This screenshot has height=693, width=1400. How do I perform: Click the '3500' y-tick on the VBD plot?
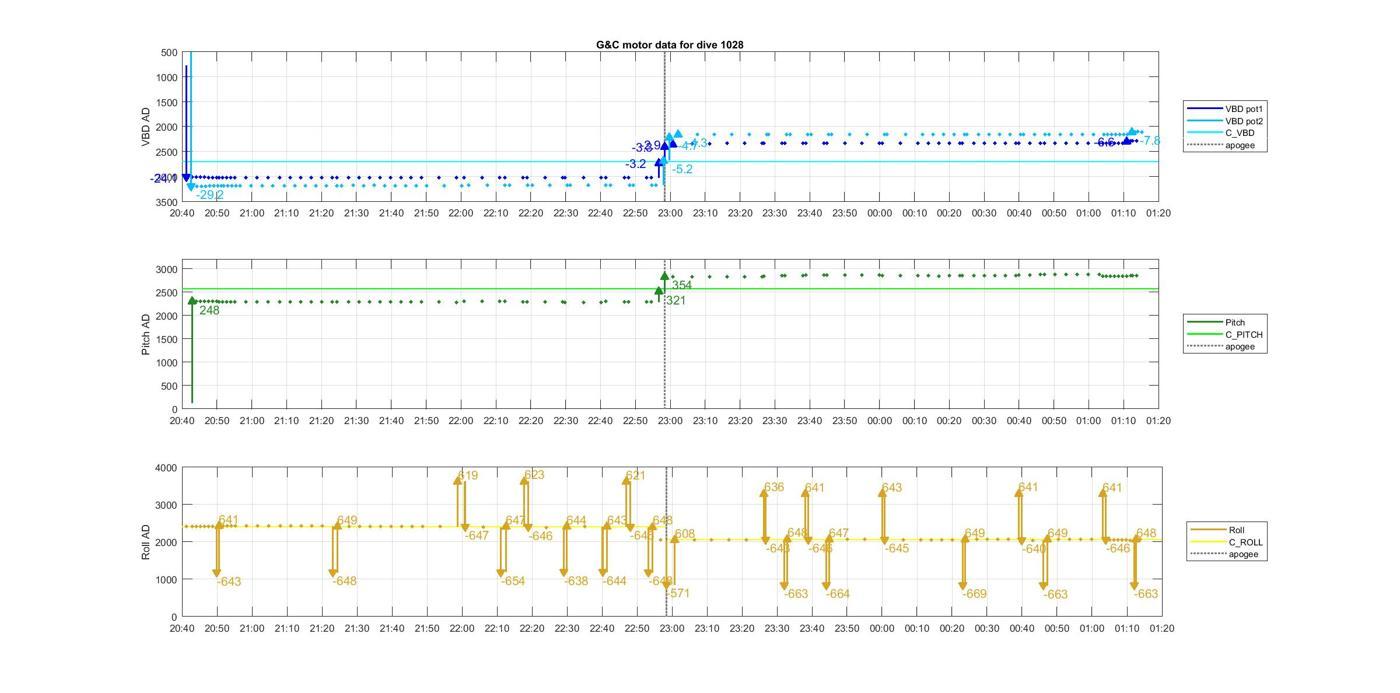[x=166, y=202]
